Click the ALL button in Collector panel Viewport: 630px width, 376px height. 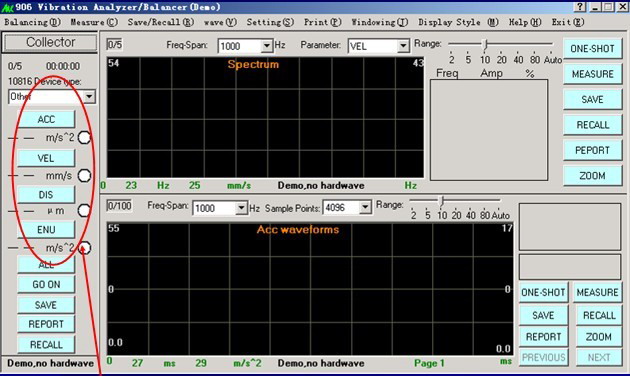pos(46,265)
